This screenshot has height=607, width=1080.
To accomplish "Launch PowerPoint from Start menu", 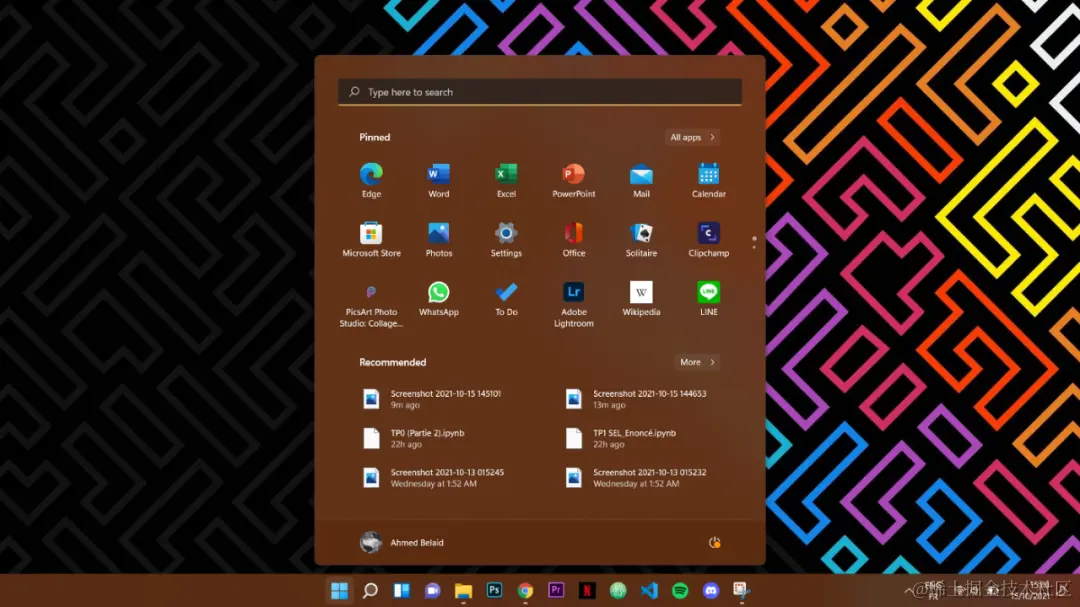I will 574,181.
